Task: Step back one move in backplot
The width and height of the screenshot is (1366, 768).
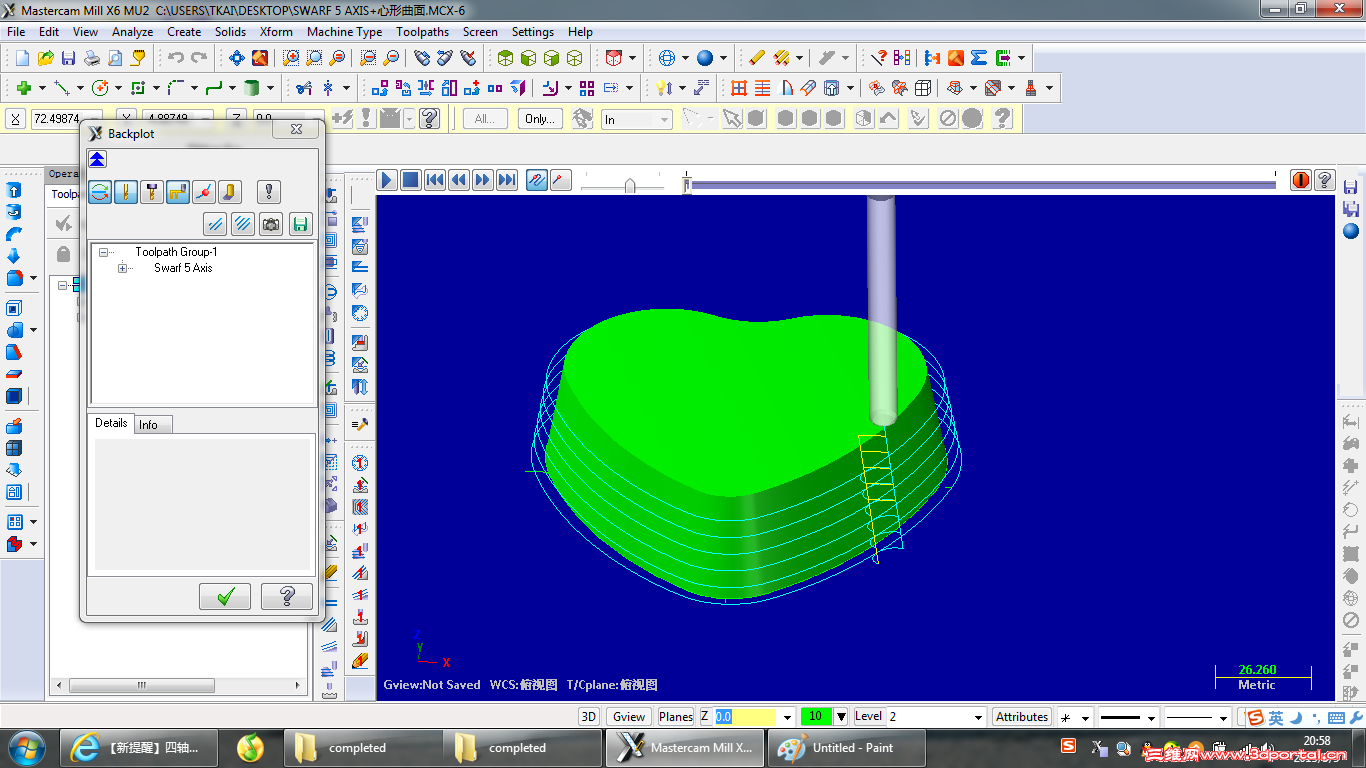Action: 459,180
